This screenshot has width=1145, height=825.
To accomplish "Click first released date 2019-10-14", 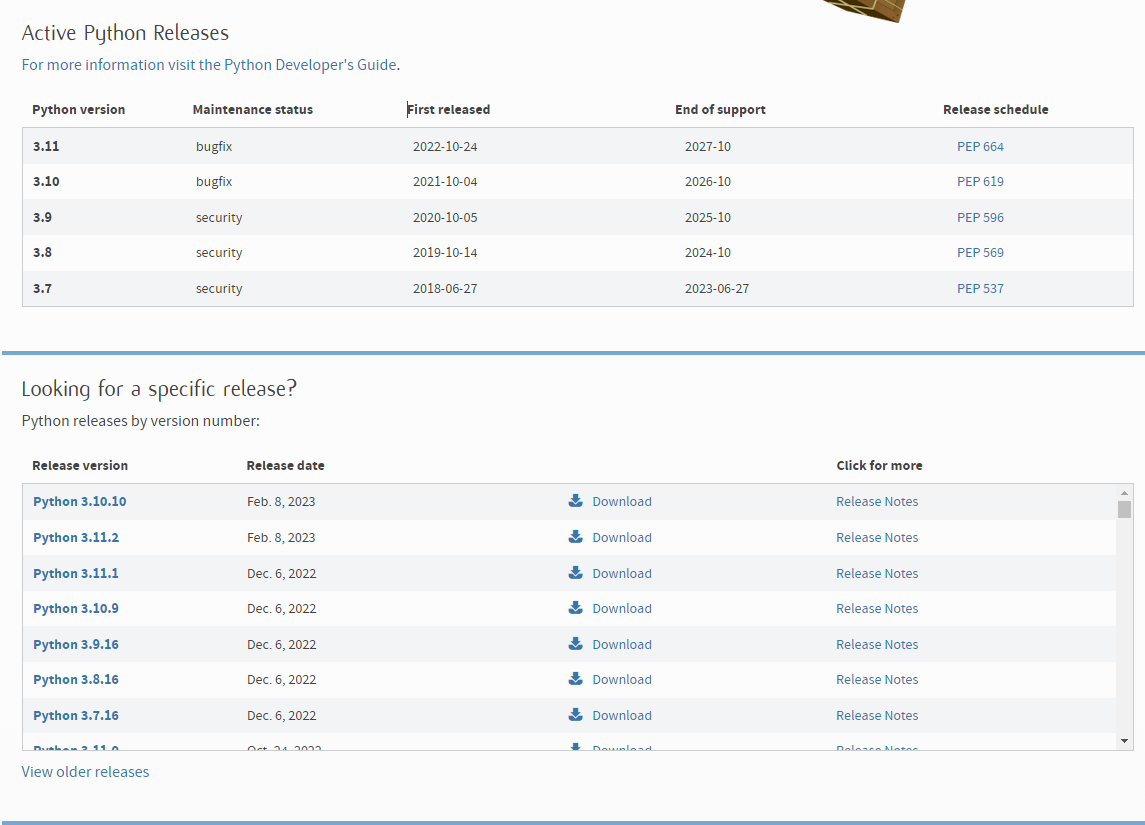I will pos(445,253).
